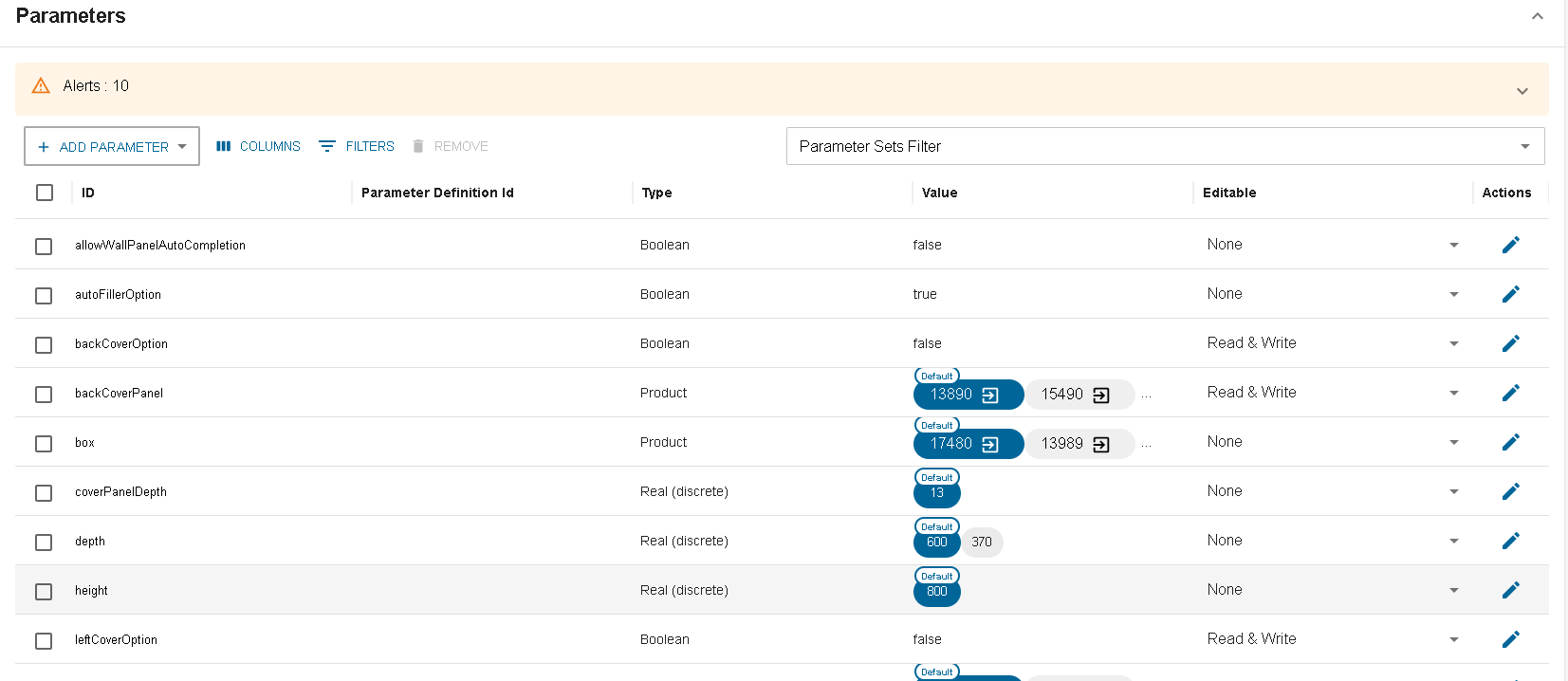Screen dimensions: 1568x681
Task: Open the FILTERS panel
Action: coord(357,146)
